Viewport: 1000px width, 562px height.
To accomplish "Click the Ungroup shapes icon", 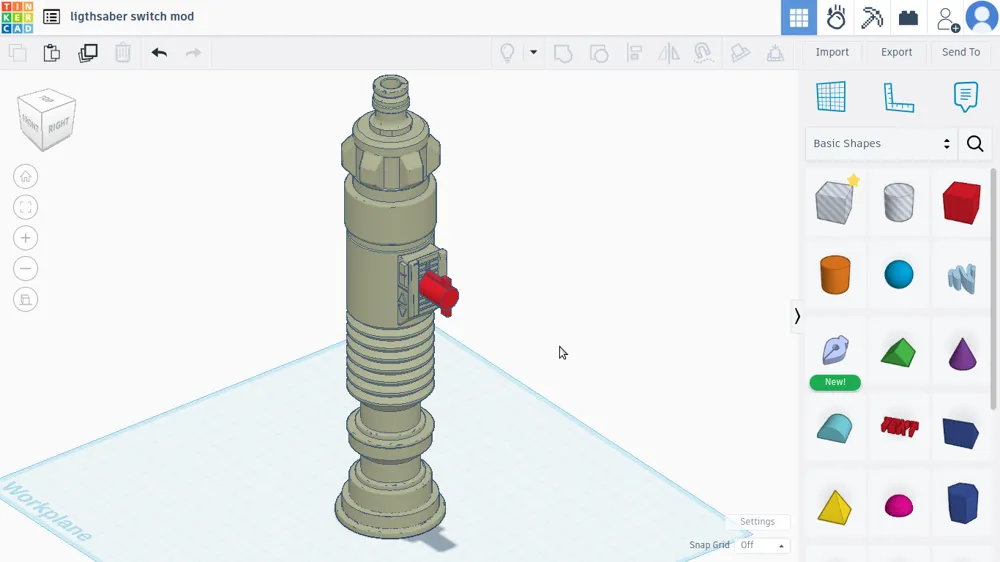I will point(599,52).
